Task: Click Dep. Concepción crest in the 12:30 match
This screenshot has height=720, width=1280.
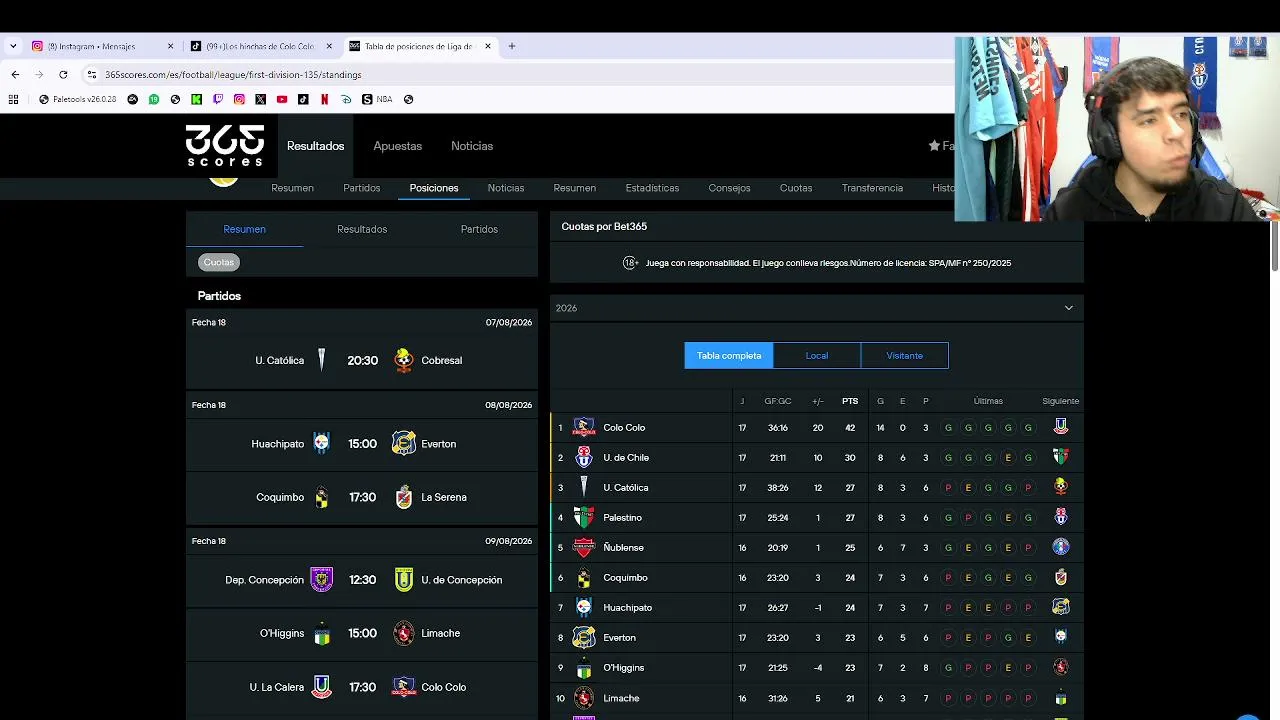Action: 321,580
